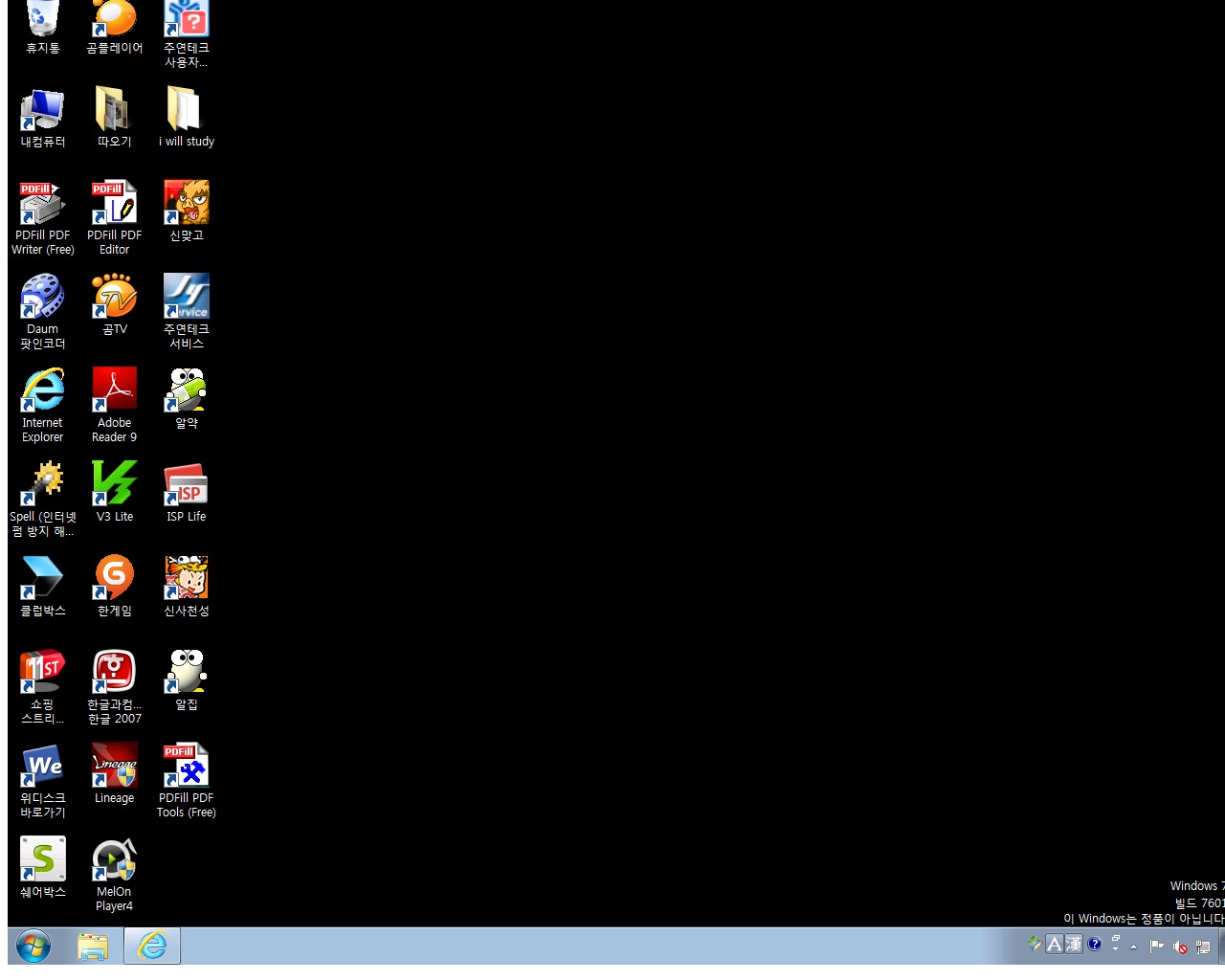Select the 신맞고 game icon
Screen dimensions: 1225x980
tap(186, 211)
